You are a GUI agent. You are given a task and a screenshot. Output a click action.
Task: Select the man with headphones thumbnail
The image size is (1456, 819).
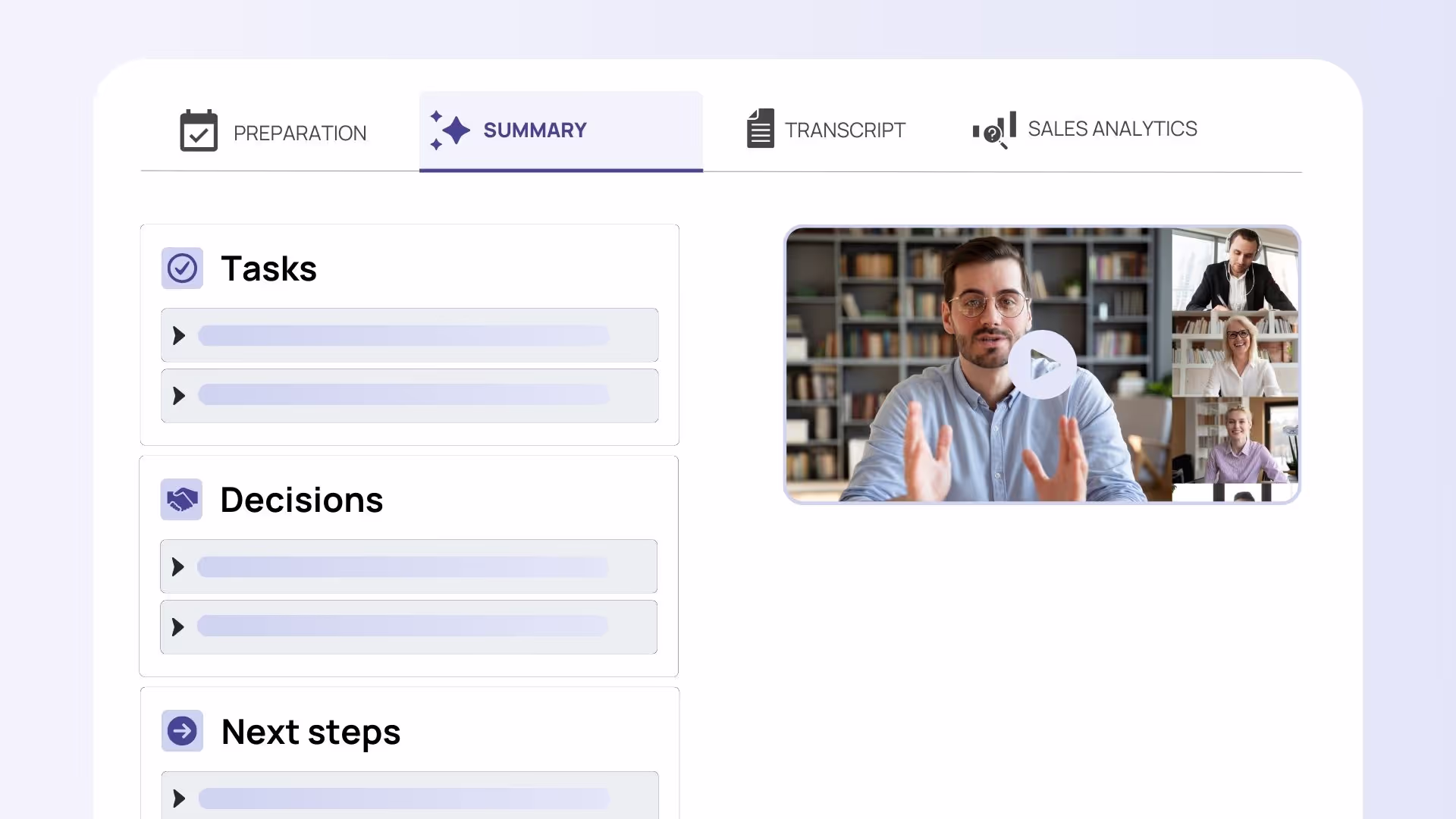pyautogui.click(x=1235, y=269)
